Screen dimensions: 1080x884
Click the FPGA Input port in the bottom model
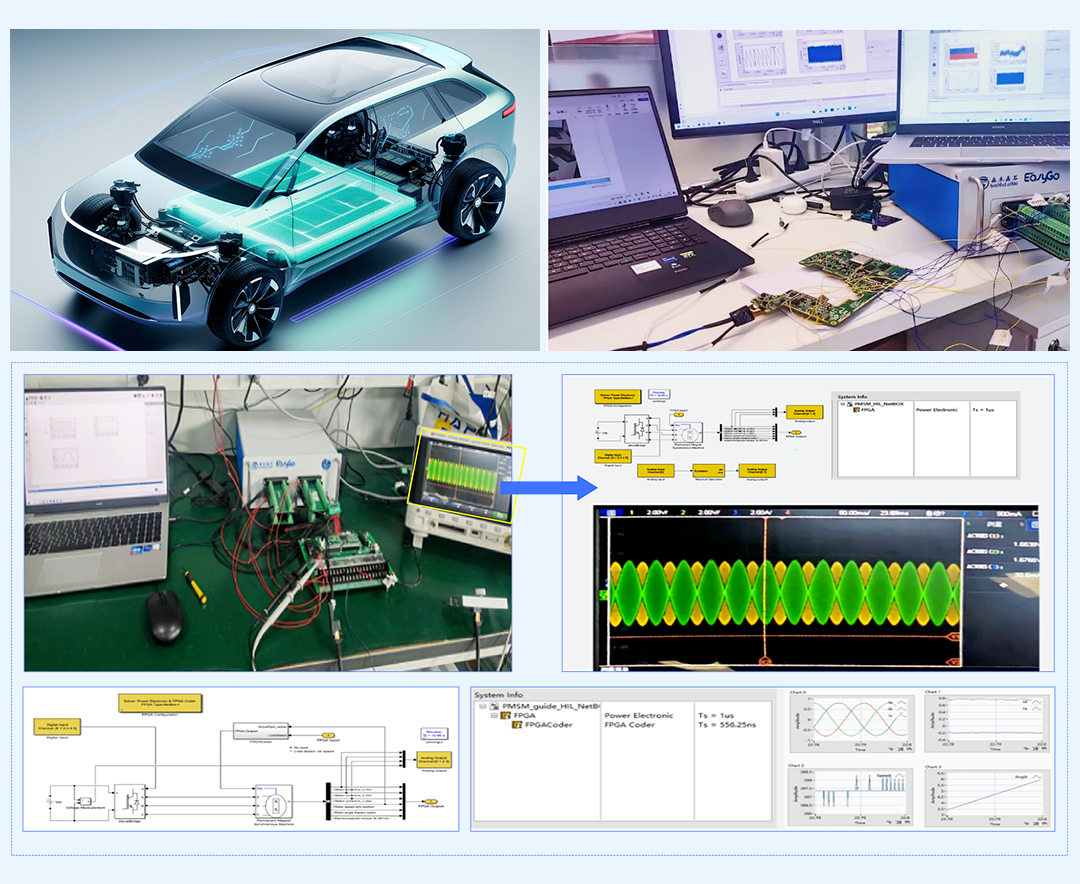(328, 735)
